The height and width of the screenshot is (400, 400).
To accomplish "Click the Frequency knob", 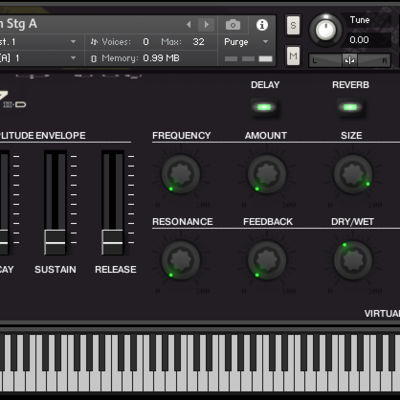I will [181, 174].
